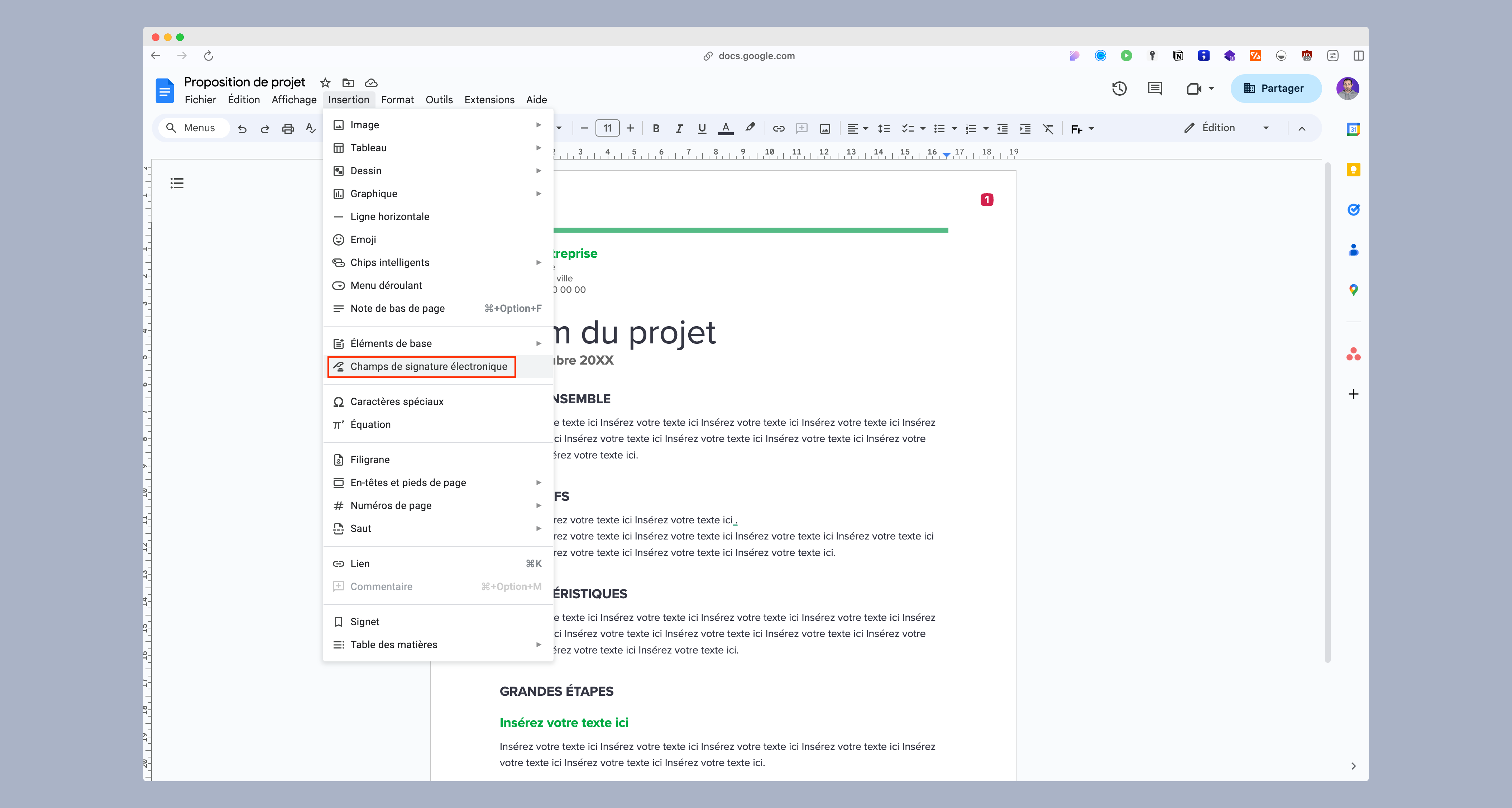Open version history clock icon
Image resolution: width=1512 pixels, height=808 pixels.
[1119, 89]
